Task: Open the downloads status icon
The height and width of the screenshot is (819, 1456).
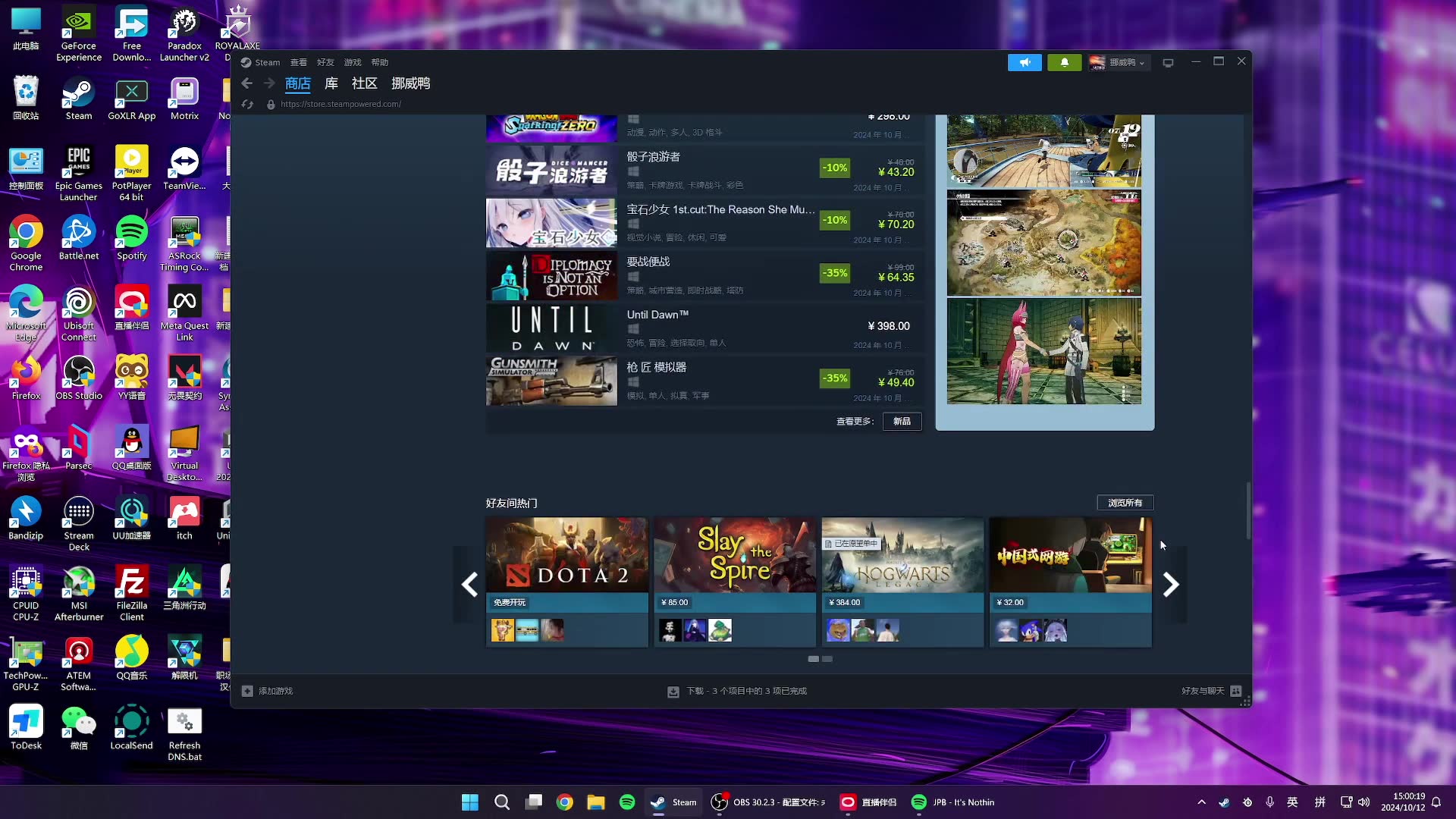Action: tap(673, 692)
